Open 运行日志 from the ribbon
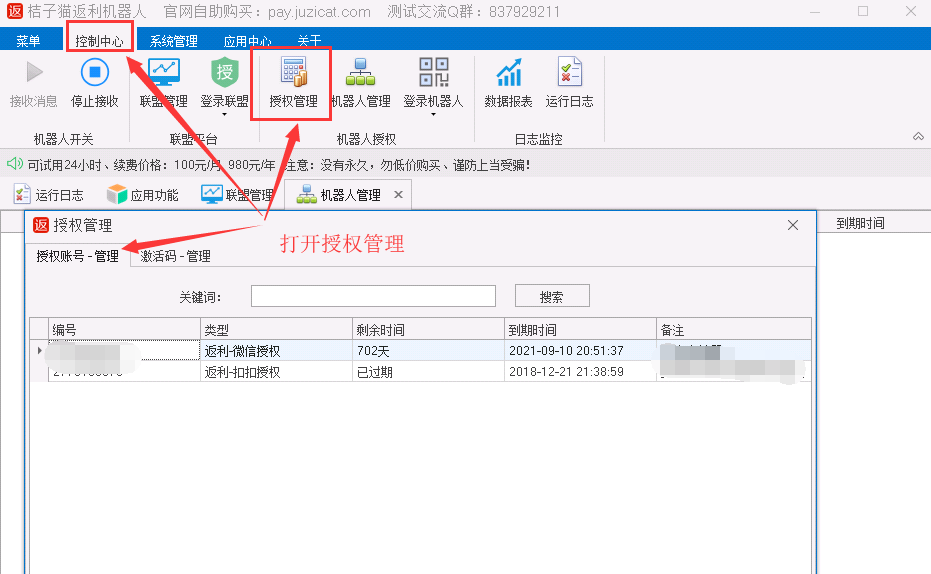Viewport: 931px width, 574px height. [569, 73]
